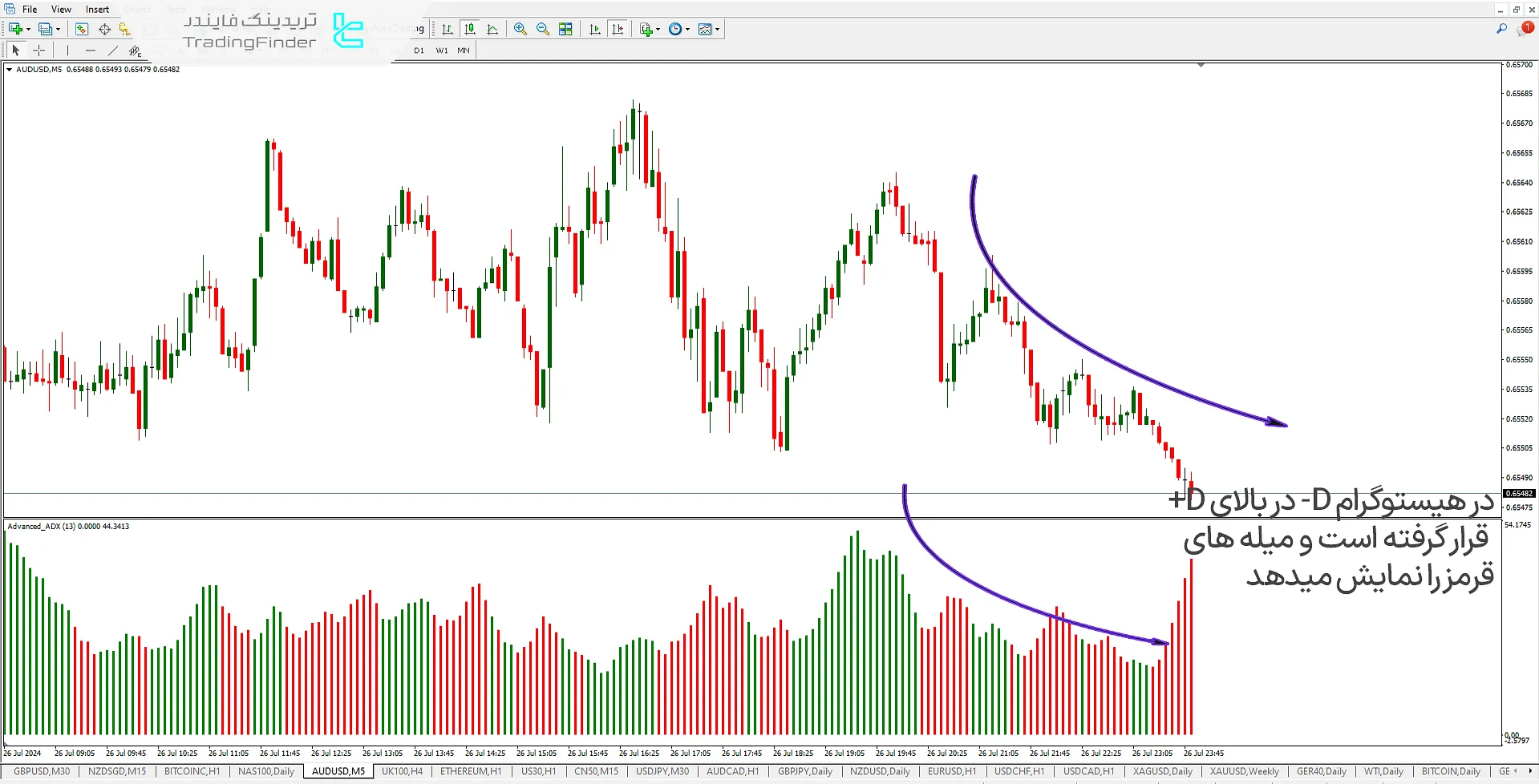Open the ETHEREUM,H1 chart tab
Screen dimensions: 1539x784
471,771
